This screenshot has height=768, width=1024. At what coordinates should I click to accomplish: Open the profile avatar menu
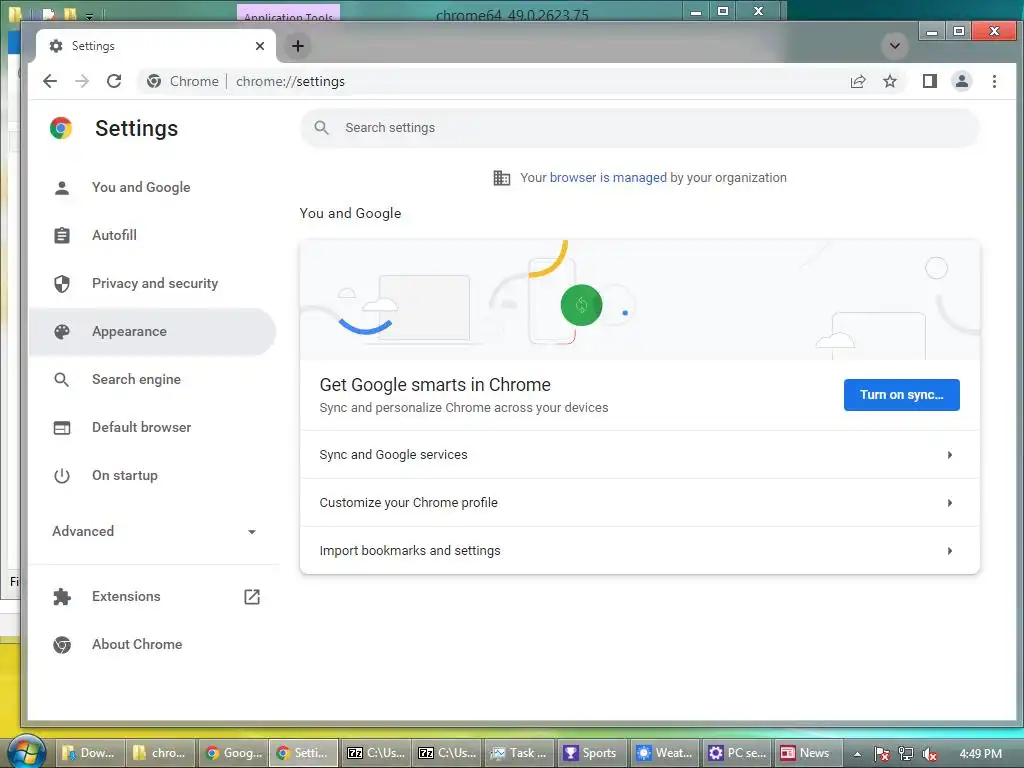(962, 81)
